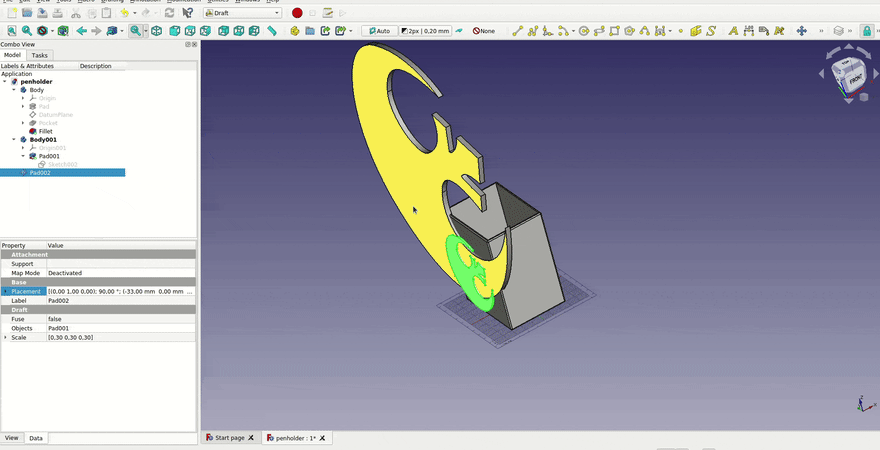Image resolution: width=880 pixels, height=450 pixels.
Task: Toggle construction mode icon
Action: tap(460, 31)
